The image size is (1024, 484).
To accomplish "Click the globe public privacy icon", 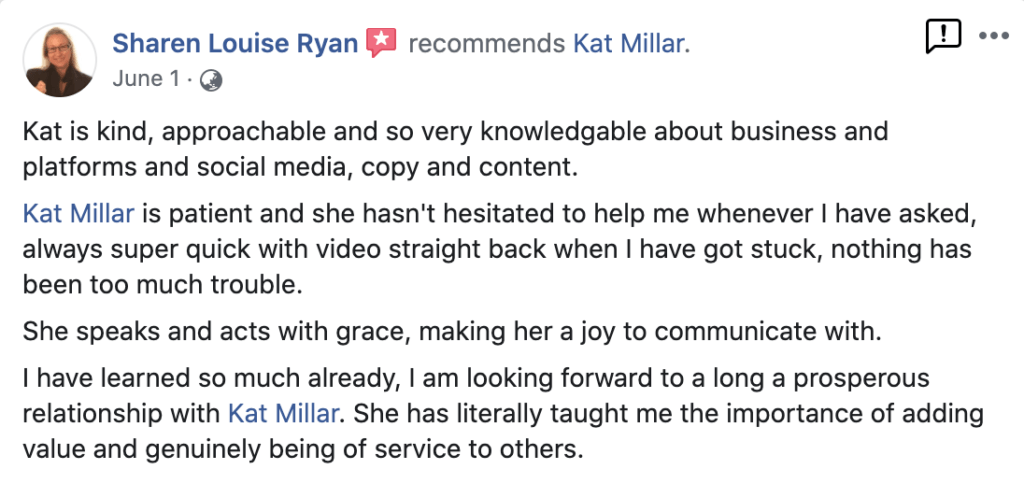I will coord(212,80).
